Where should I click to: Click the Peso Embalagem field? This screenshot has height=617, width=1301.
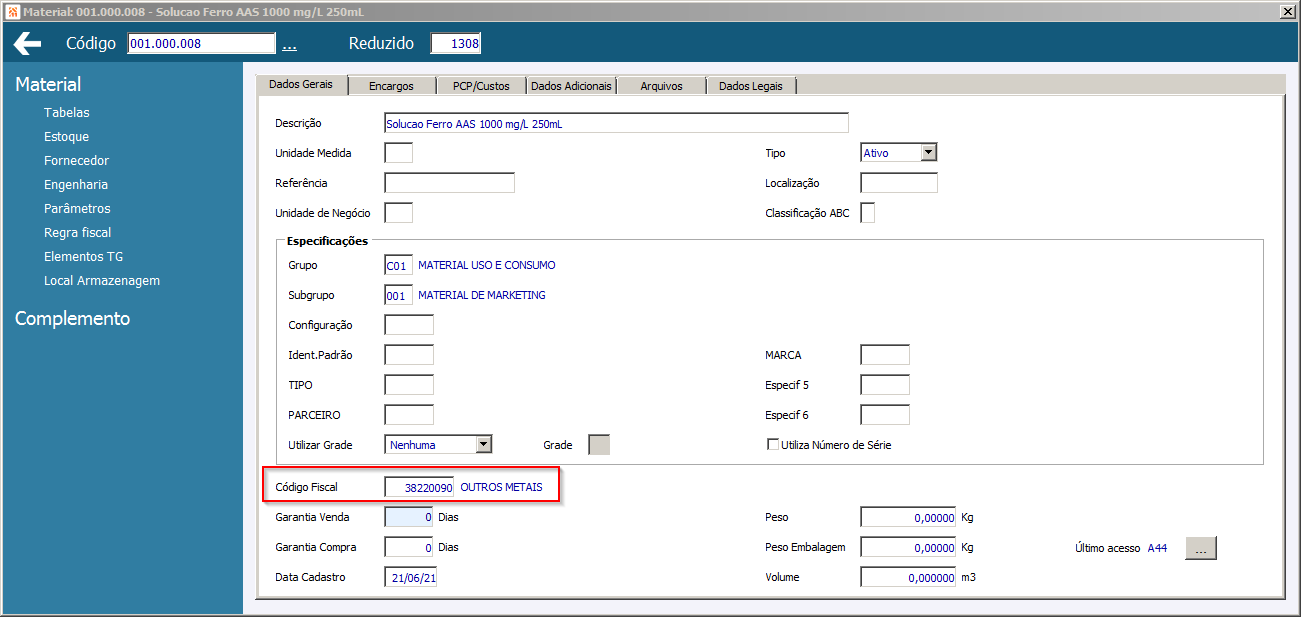coord(908,547)
